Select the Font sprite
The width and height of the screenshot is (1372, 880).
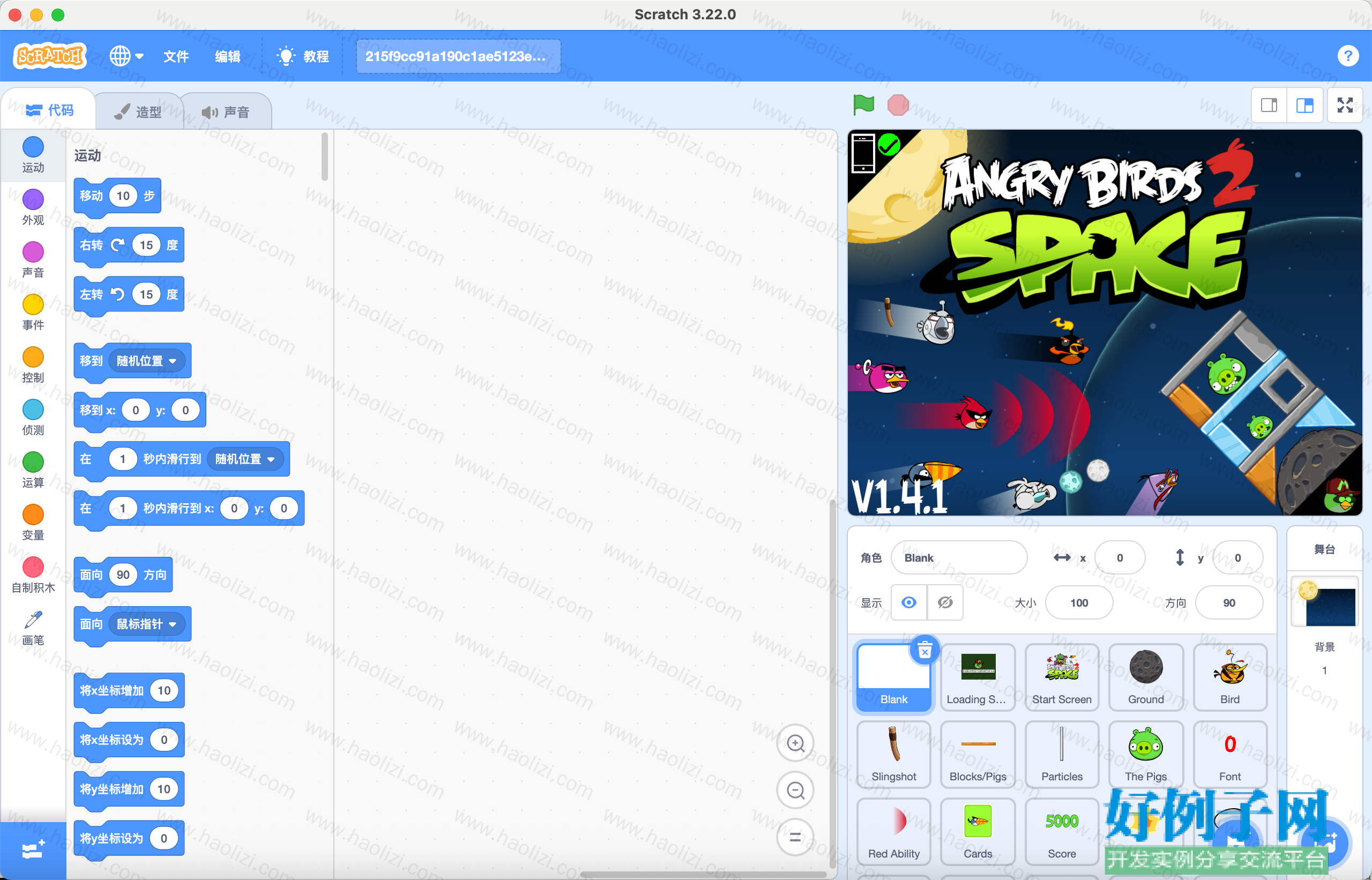pos(1230,754)
